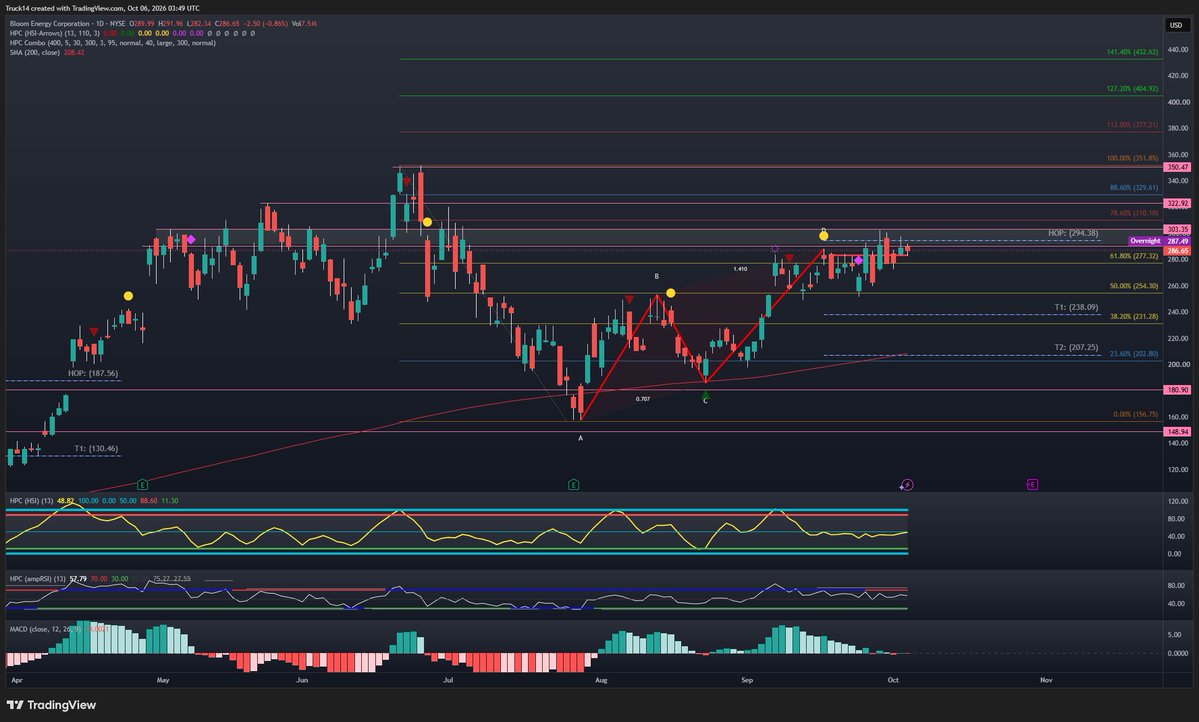Click the red 286.65 last price label
This screenshot has width=1199, height=722.
pos(1177,251)
